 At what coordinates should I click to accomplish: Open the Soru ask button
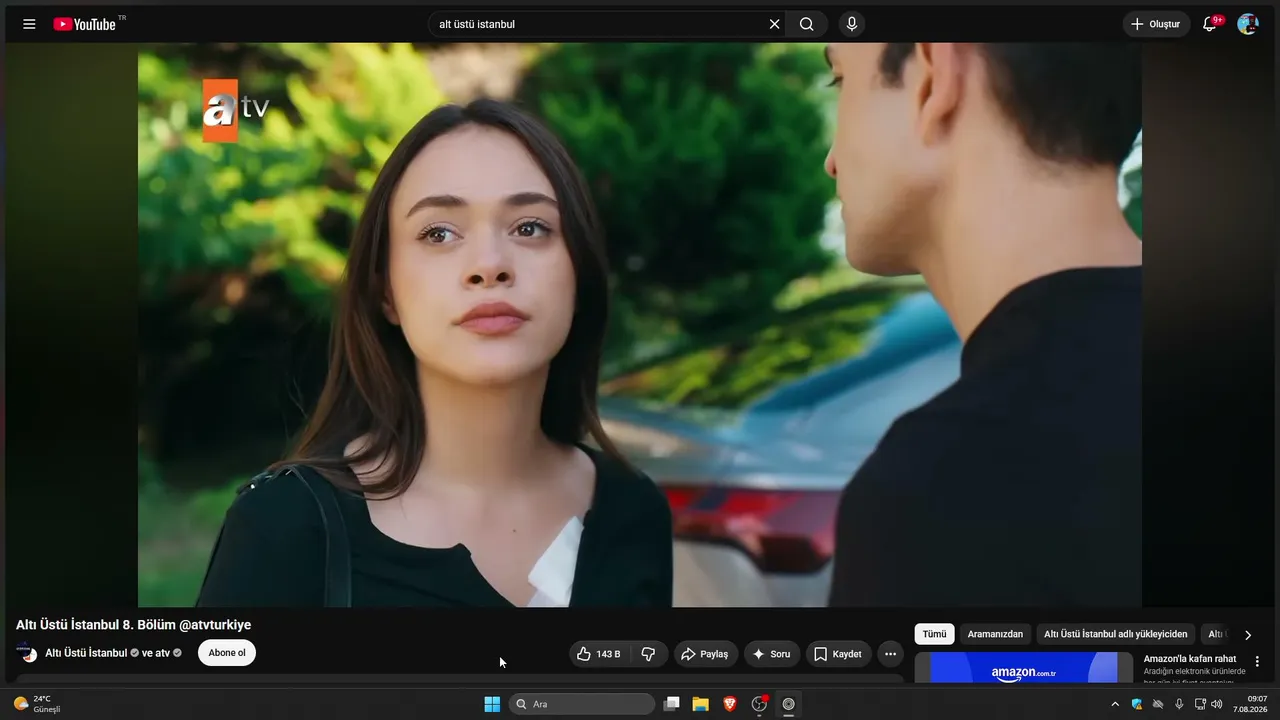(x=772, y=654)
